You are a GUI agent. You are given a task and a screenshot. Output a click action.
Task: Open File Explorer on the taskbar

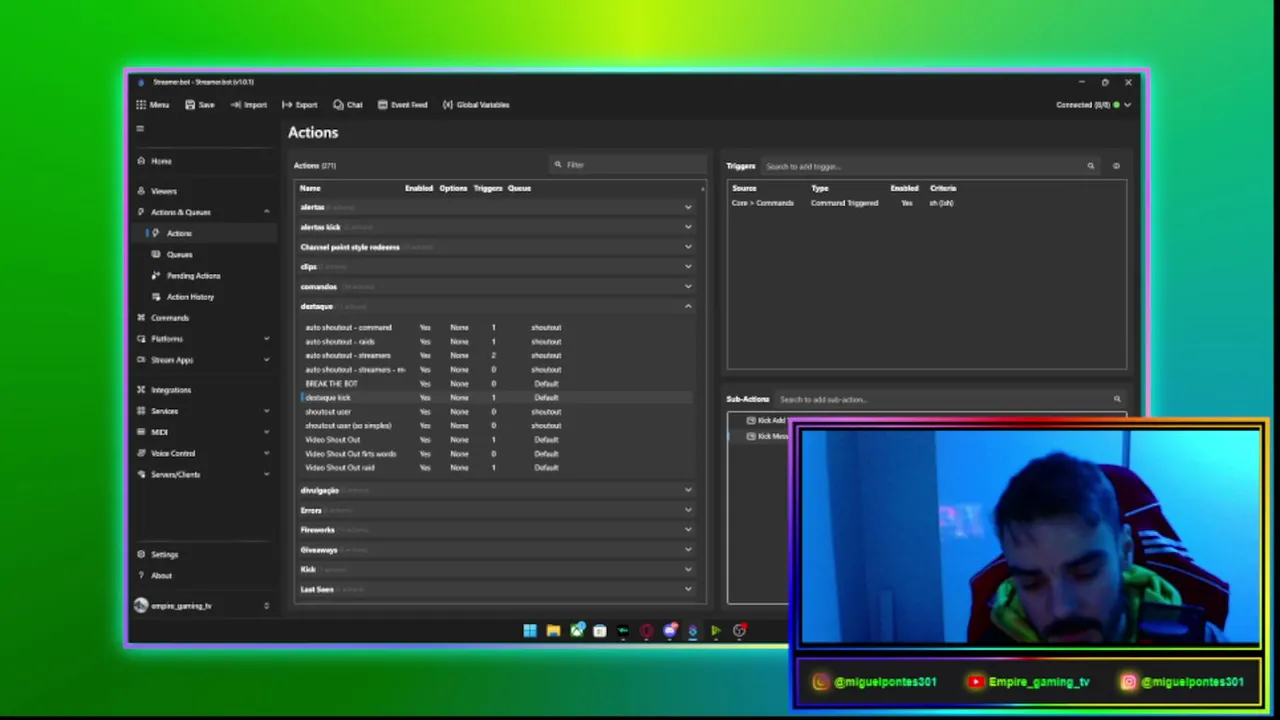(x=553, y=630)
